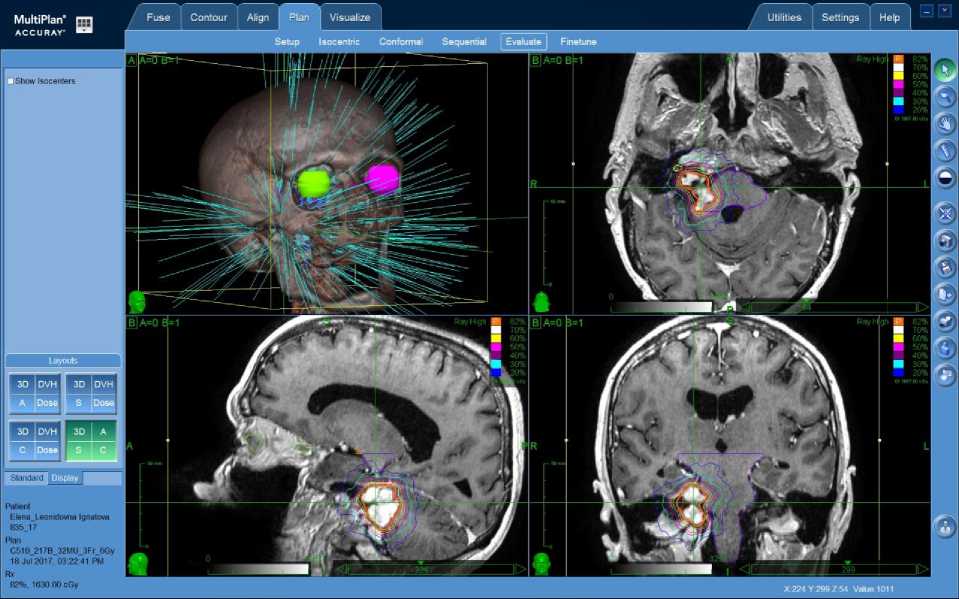
Task: Click green head orientation icon in axial view
Action: click(x=541, y=302)
